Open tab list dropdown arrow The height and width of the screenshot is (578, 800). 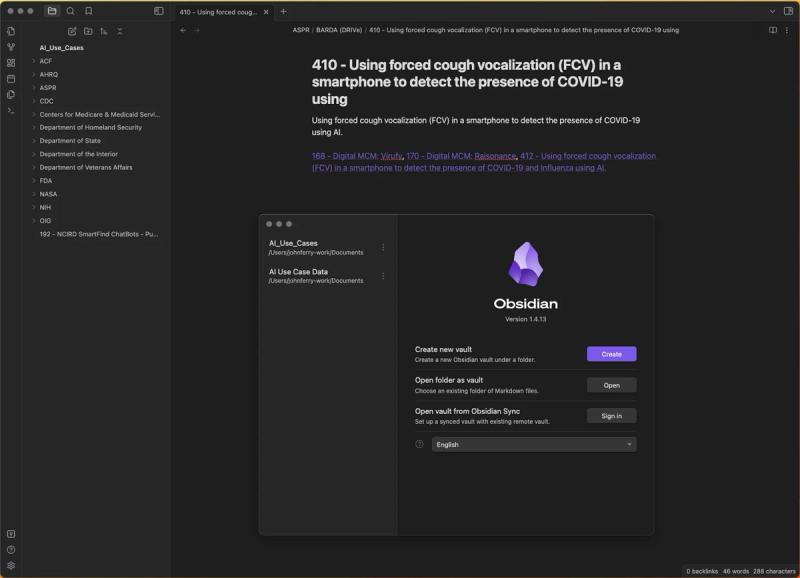point(772,11)
